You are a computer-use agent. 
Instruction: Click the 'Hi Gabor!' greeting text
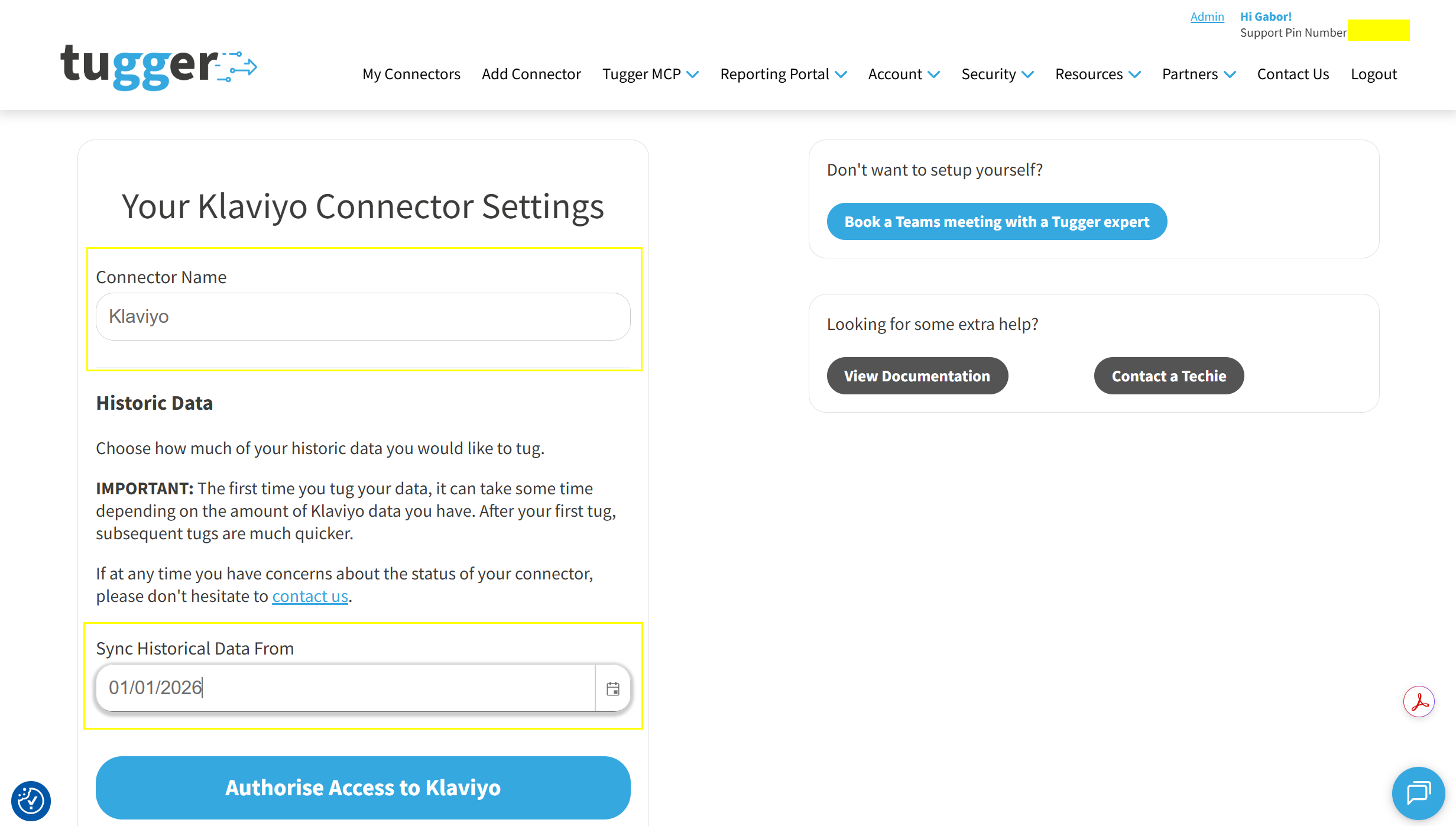coord(1266,17)
